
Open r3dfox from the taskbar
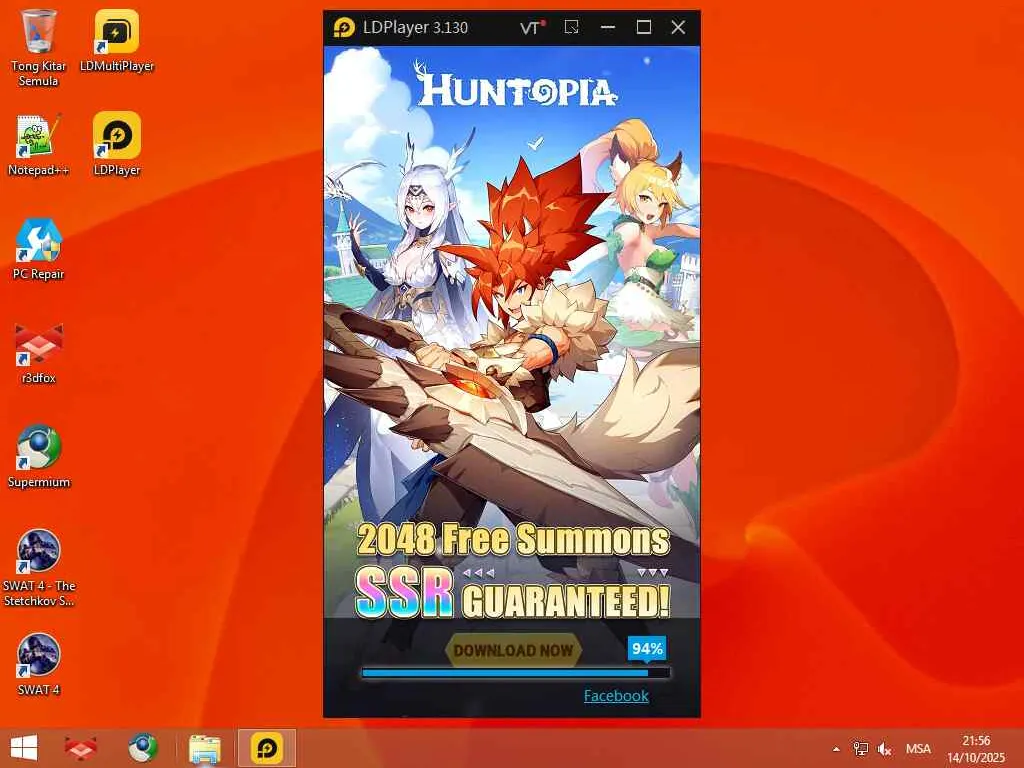pos(81,748)
